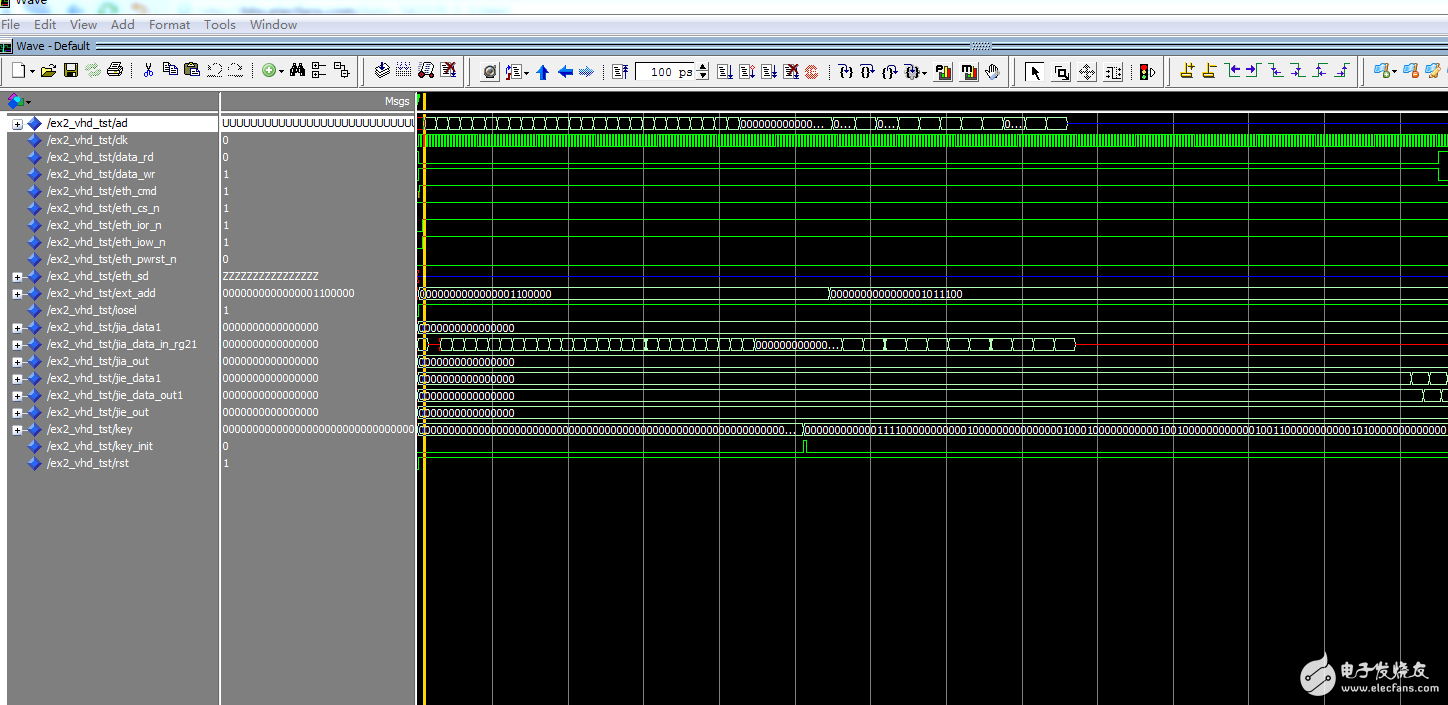
Task: Open dropdown arrow beside New file icon
Action: (x=32, y=72)
